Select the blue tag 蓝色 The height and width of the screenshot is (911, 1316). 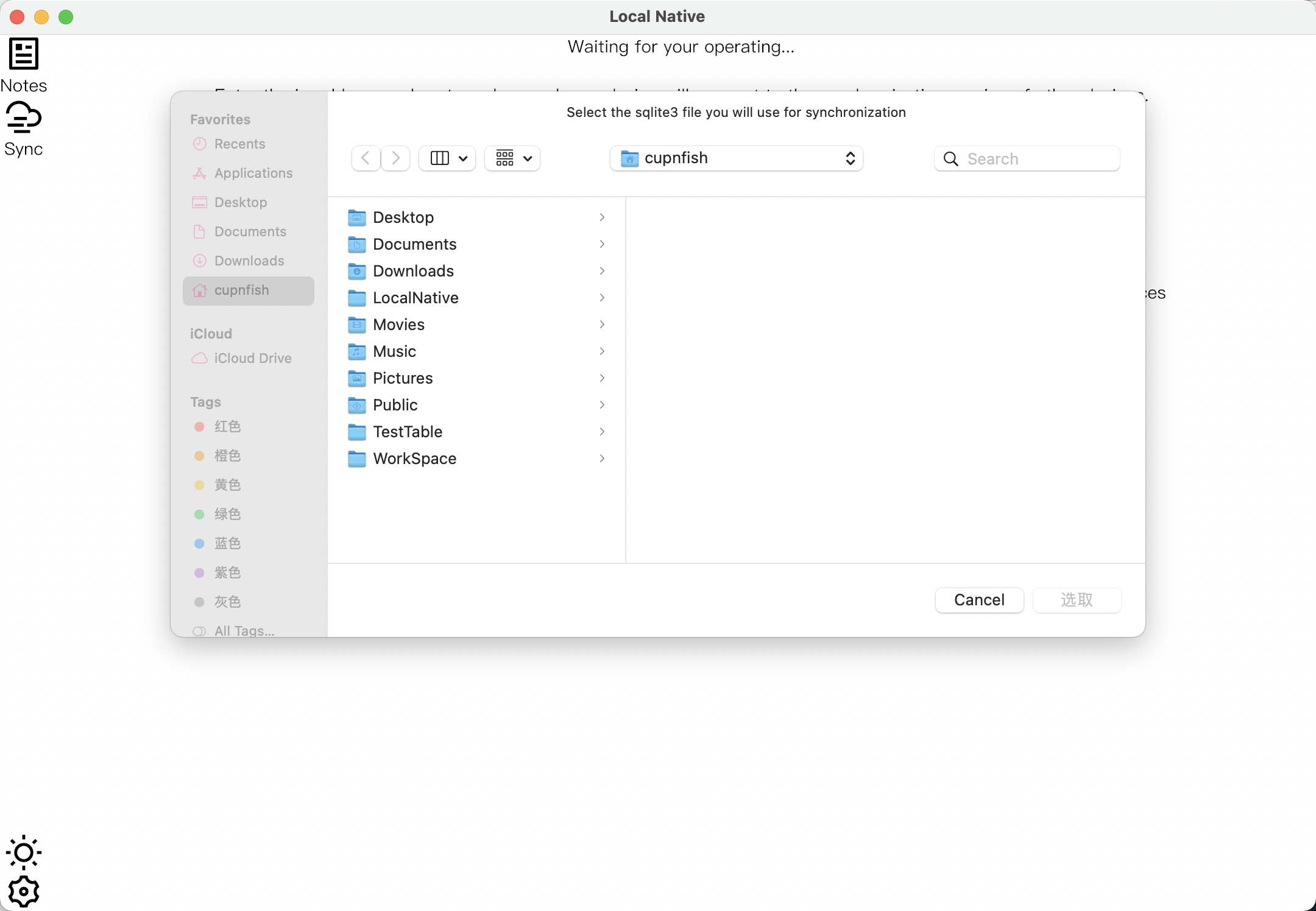[x=227, y=544]
